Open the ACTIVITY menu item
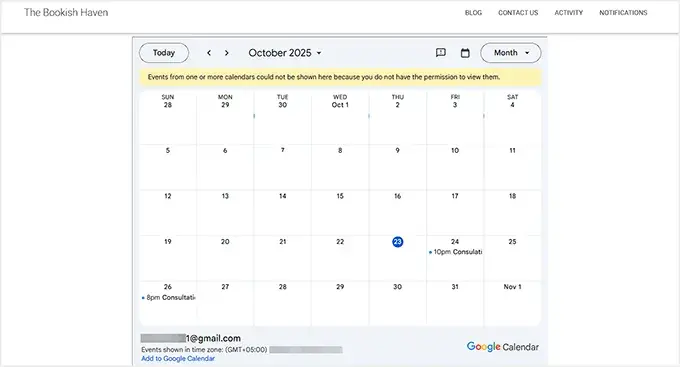The width and height of the screenshot is (680, 367). point(569,13)
